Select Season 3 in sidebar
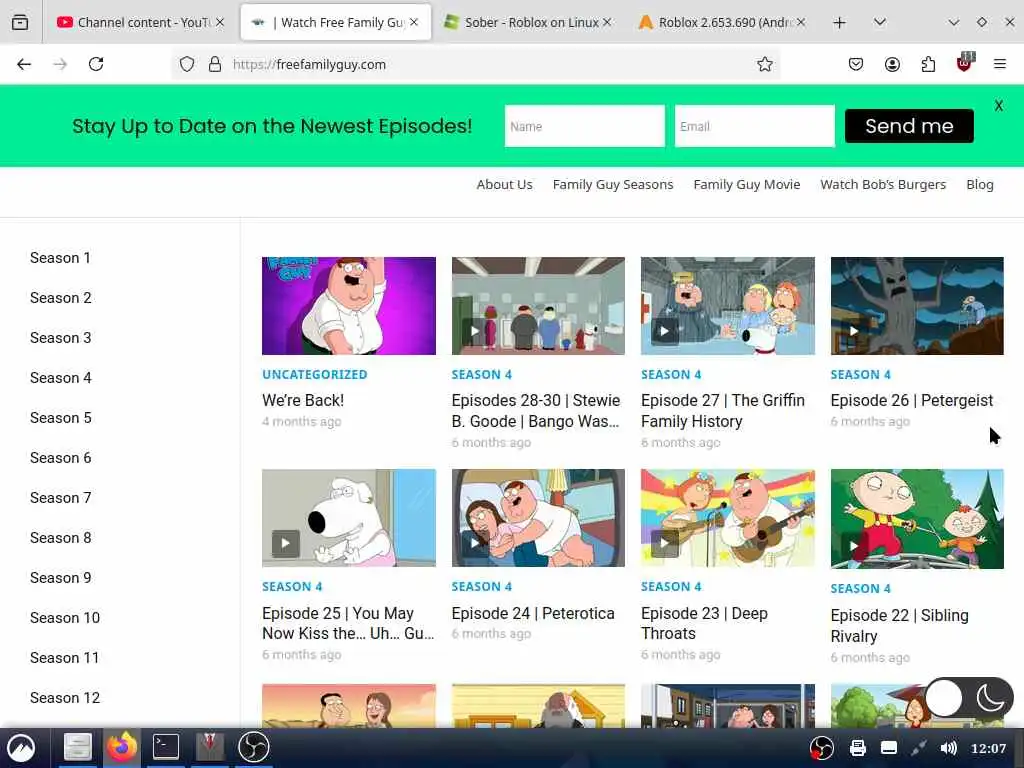This screenshot has height=768, width=1024. (61, 338)
